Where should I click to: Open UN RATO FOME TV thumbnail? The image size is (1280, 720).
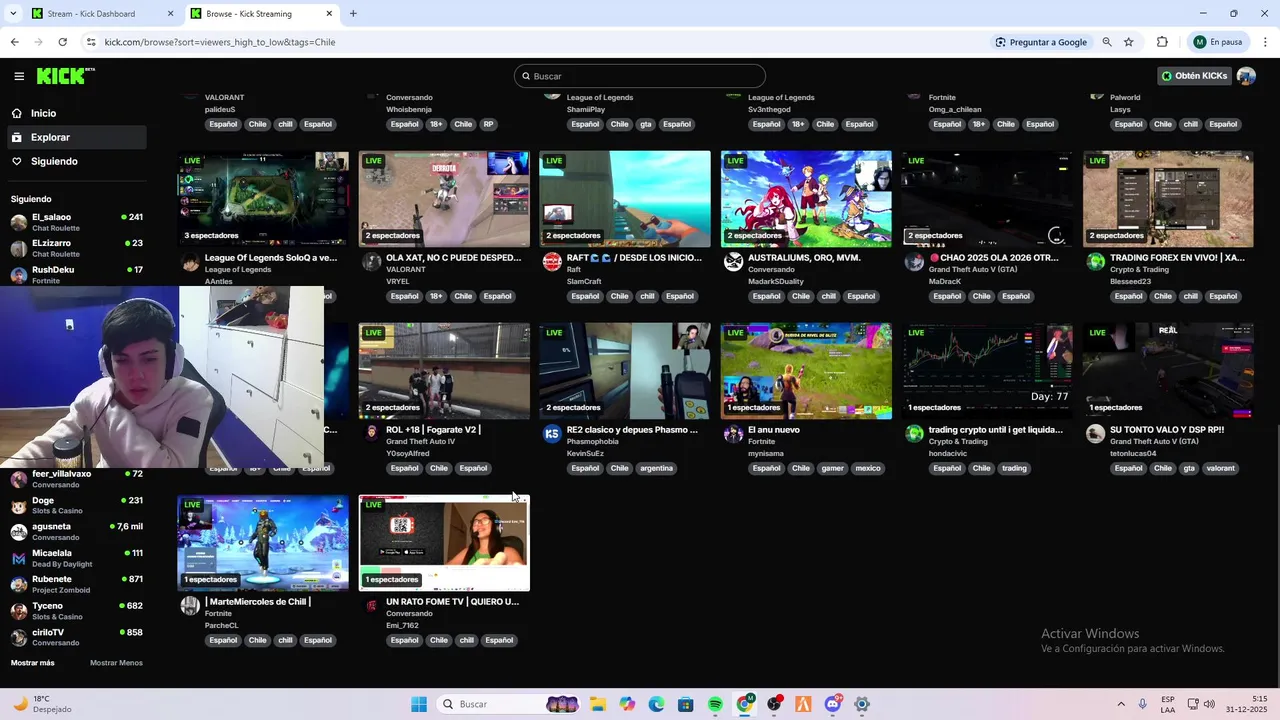coord(444,543)
